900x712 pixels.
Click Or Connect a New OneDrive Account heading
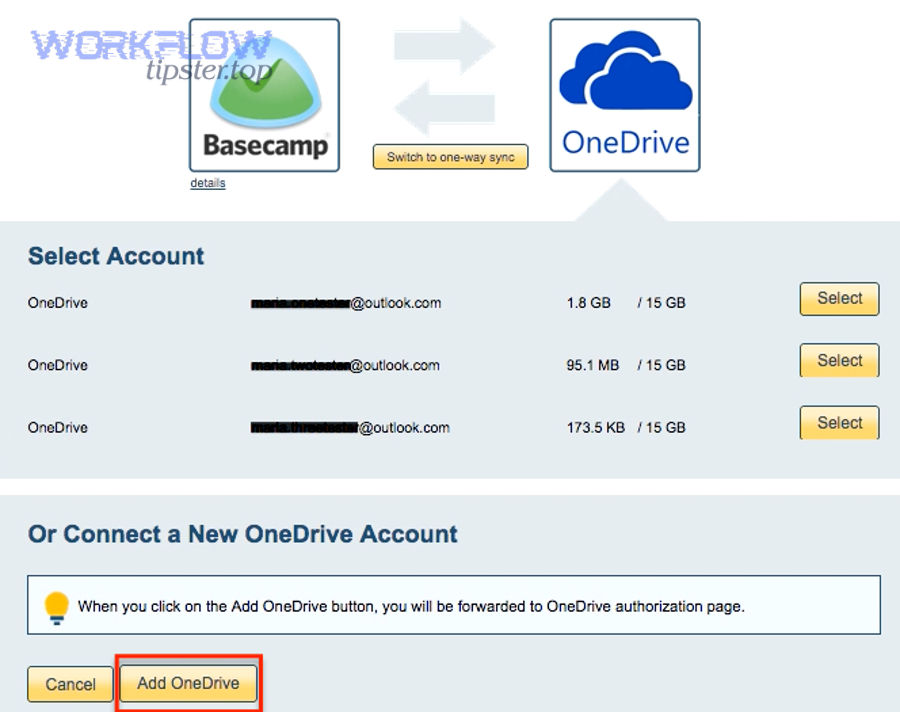click(x=243, y=534)
